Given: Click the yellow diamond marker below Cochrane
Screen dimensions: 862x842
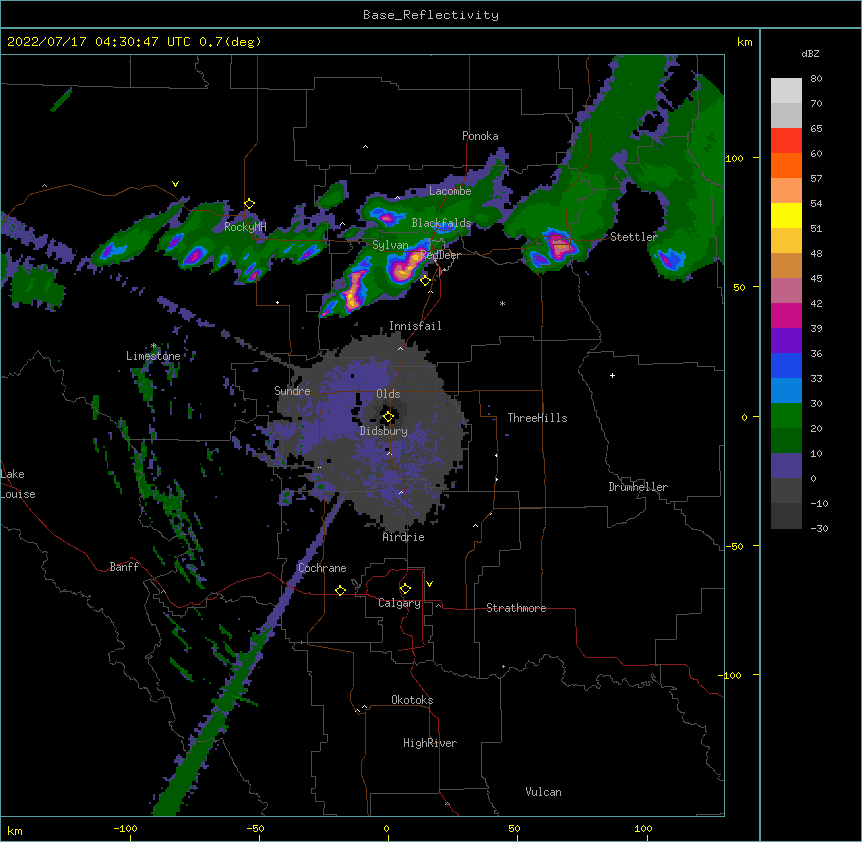Looking at the screenshot, I should (x=340, y=590).
